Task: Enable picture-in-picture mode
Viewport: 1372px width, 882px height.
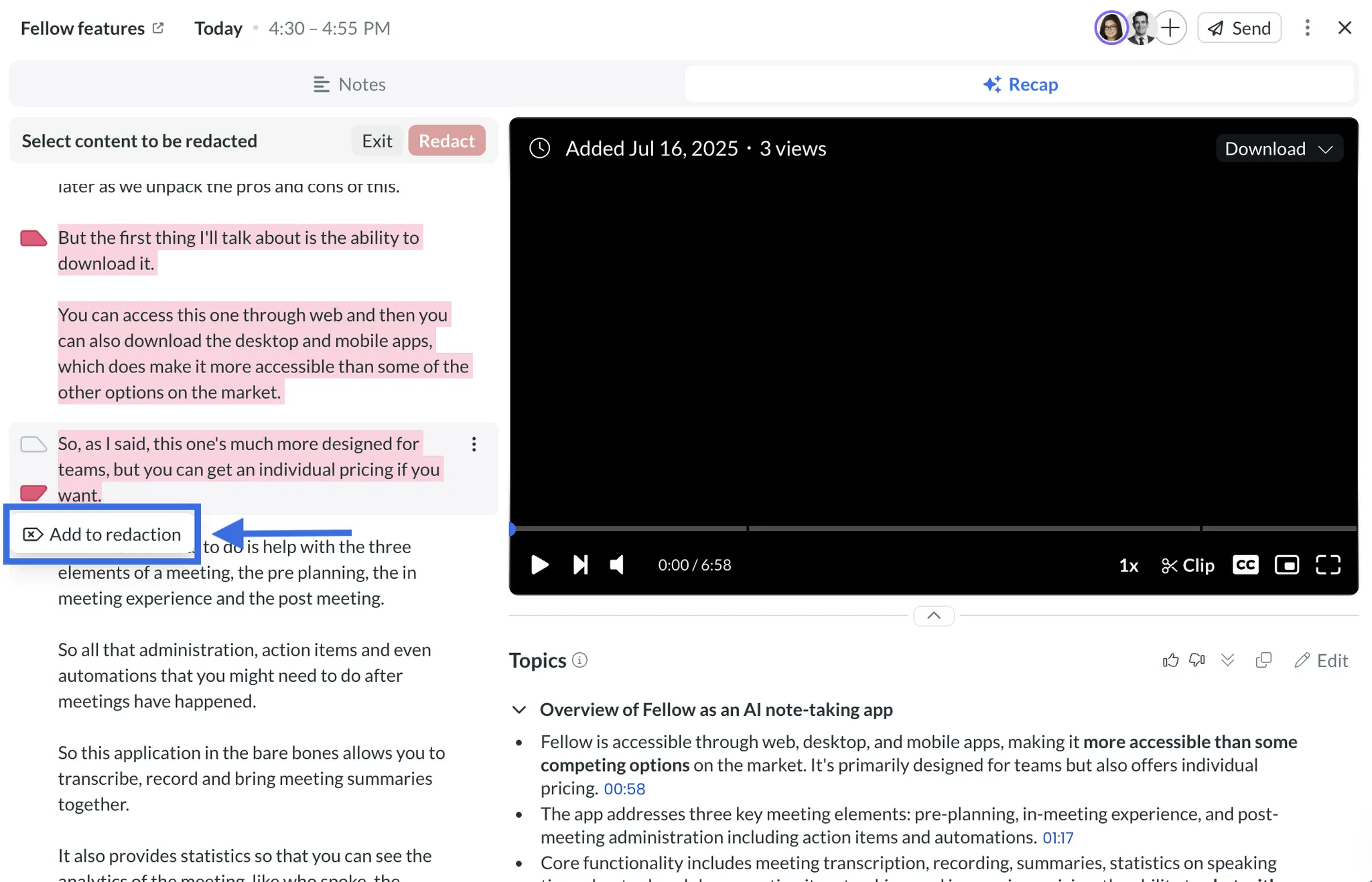Action: [x=1286, y=565]
